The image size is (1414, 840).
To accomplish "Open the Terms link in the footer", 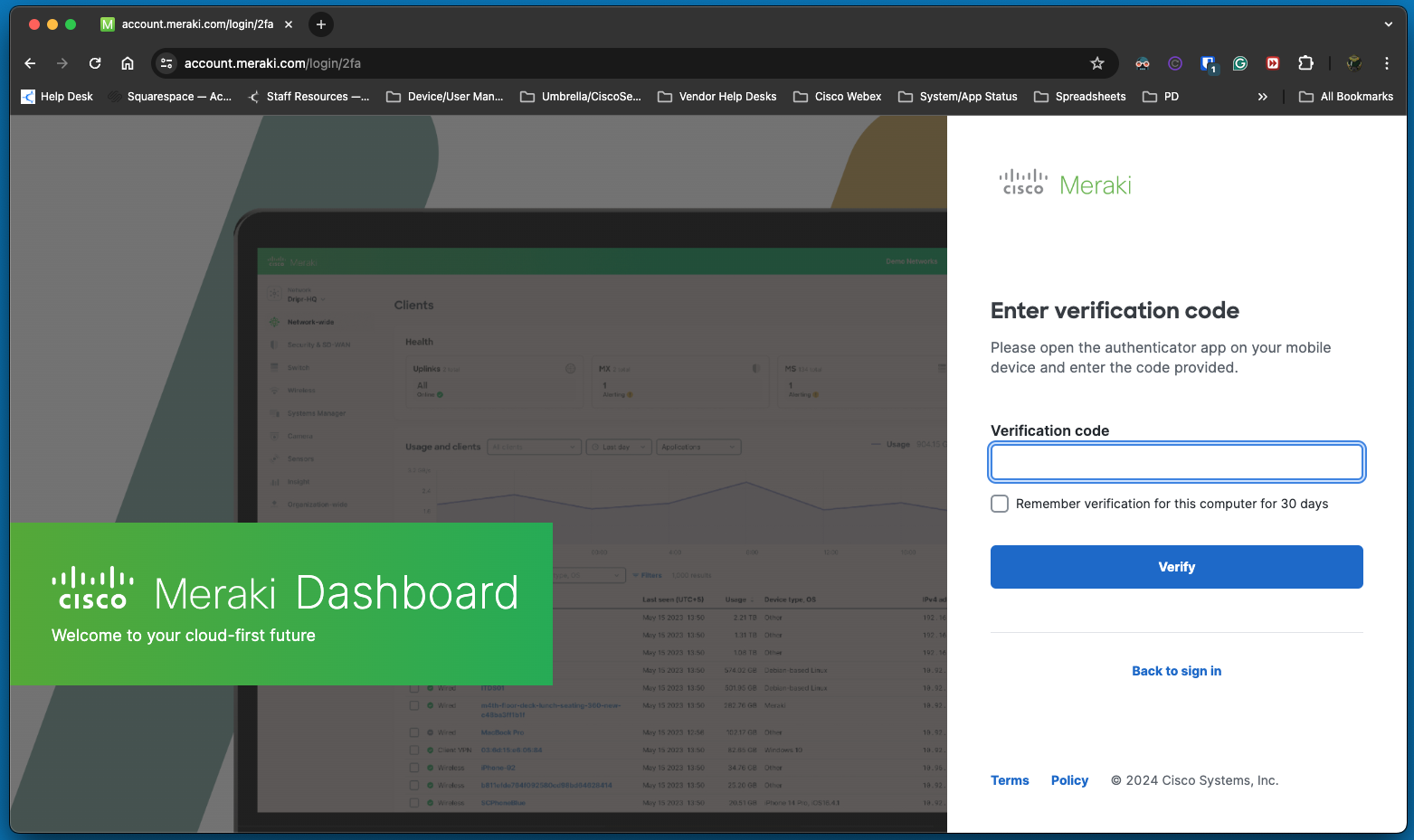I will 1010,780.
